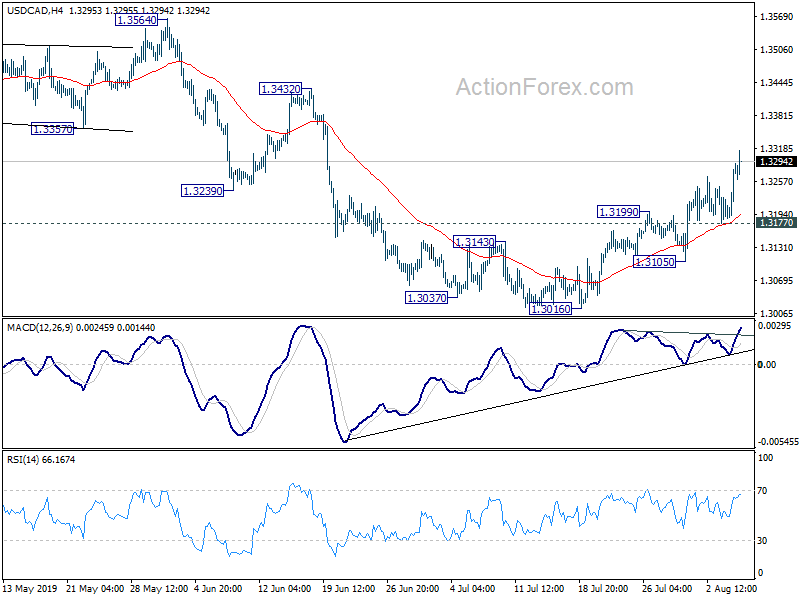
Task: Click the 4 Jul 04:00 date label
Action: click(x=472, y=588)
